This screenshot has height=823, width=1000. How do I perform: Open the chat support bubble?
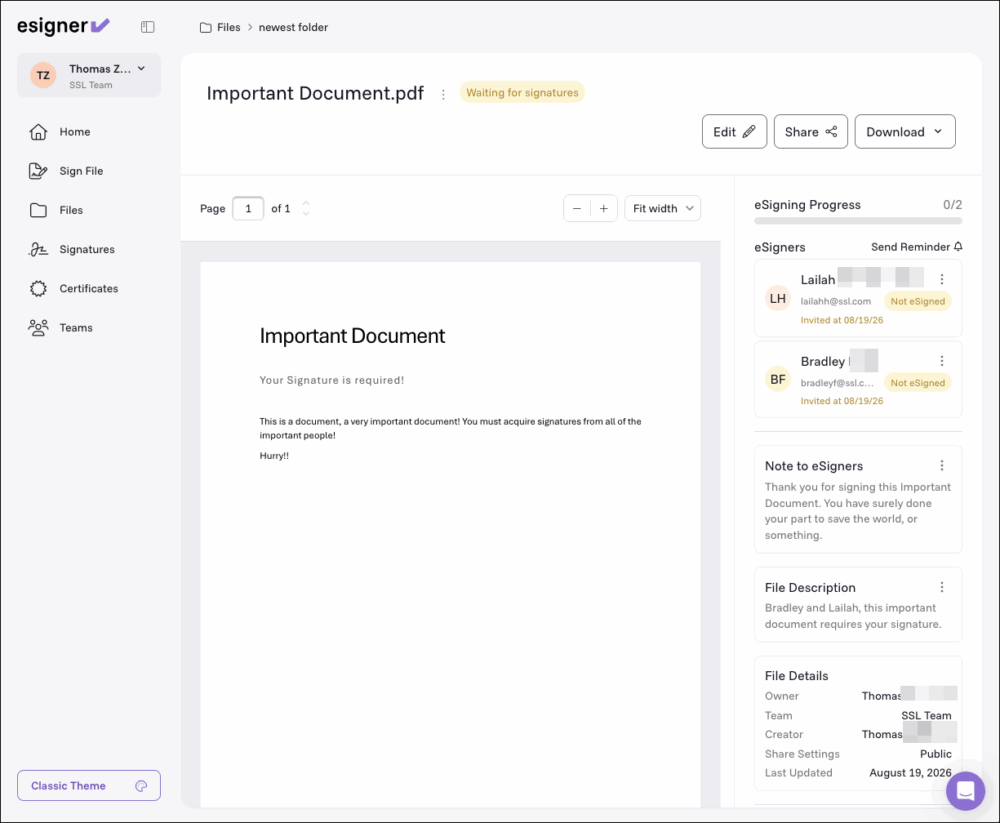tap(965, 790)
